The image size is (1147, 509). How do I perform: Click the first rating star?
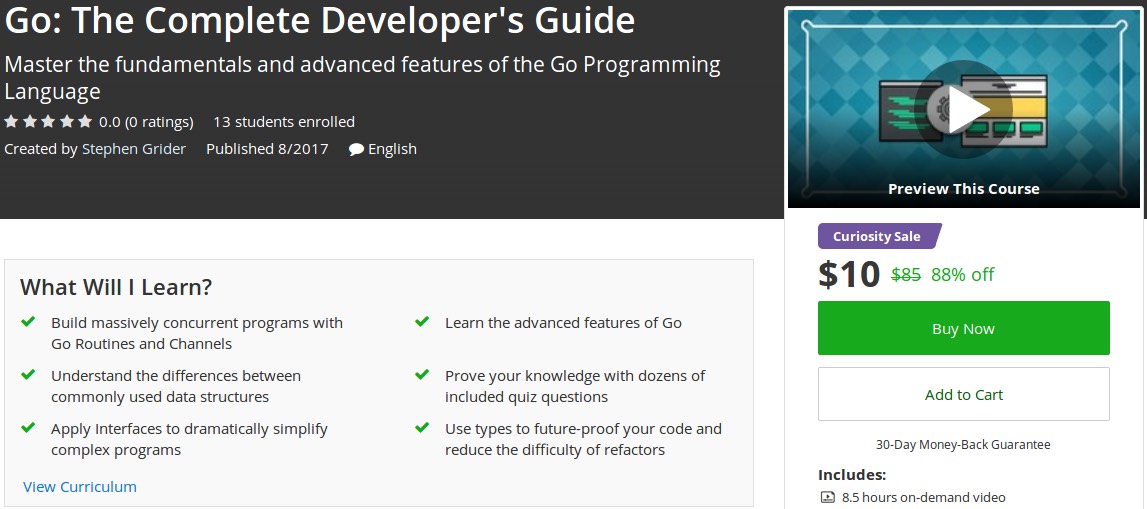11,121
